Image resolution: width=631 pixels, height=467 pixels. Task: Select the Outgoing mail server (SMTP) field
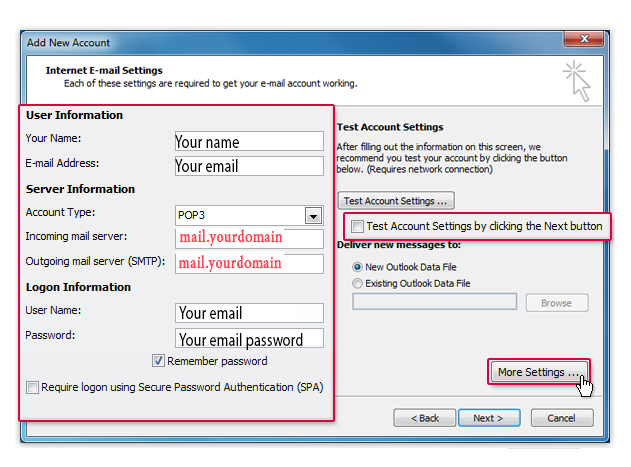(249, 263)
